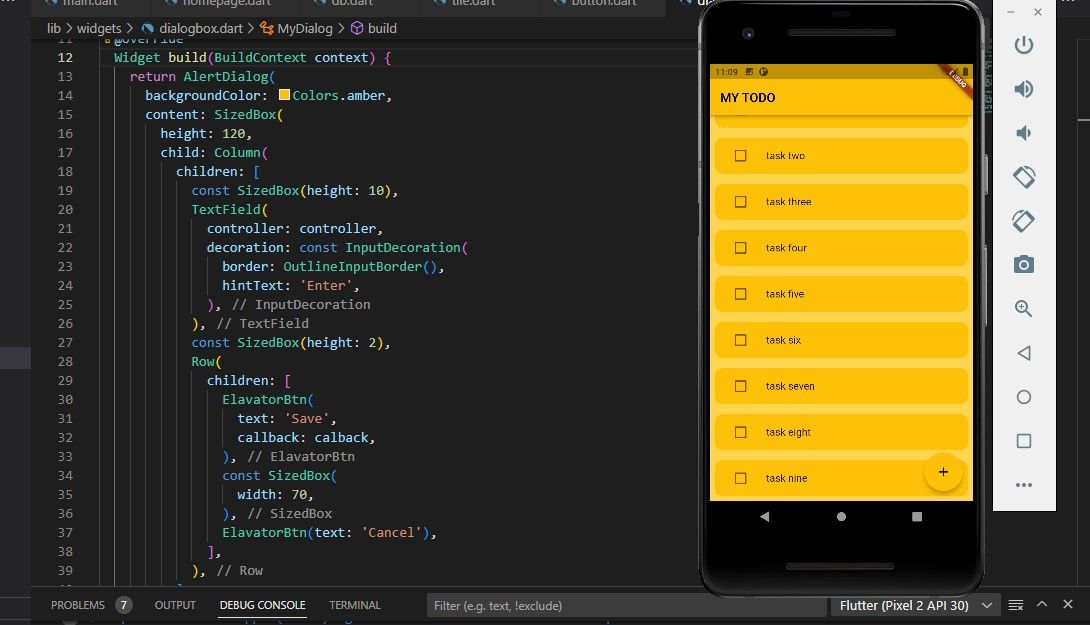
Task: Click the build method cube breadcrumb icon
Action: (357, 28)
